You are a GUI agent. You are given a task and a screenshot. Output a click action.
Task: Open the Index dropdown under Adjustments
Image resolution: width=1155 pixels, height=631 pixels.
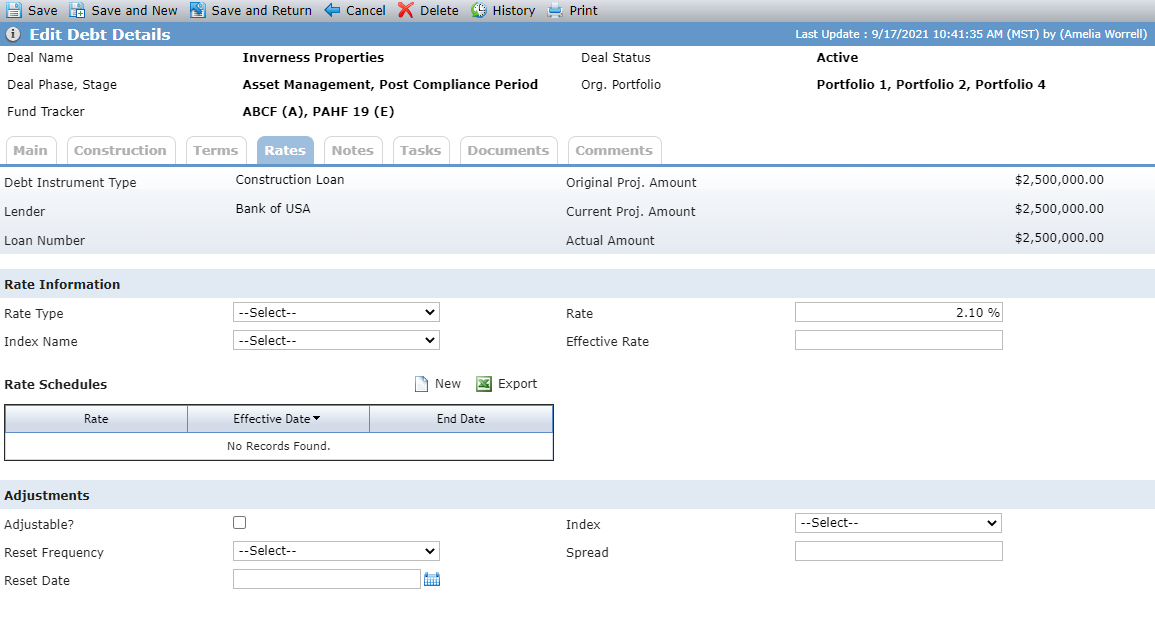pyautogui.click(x=898, y=523)
